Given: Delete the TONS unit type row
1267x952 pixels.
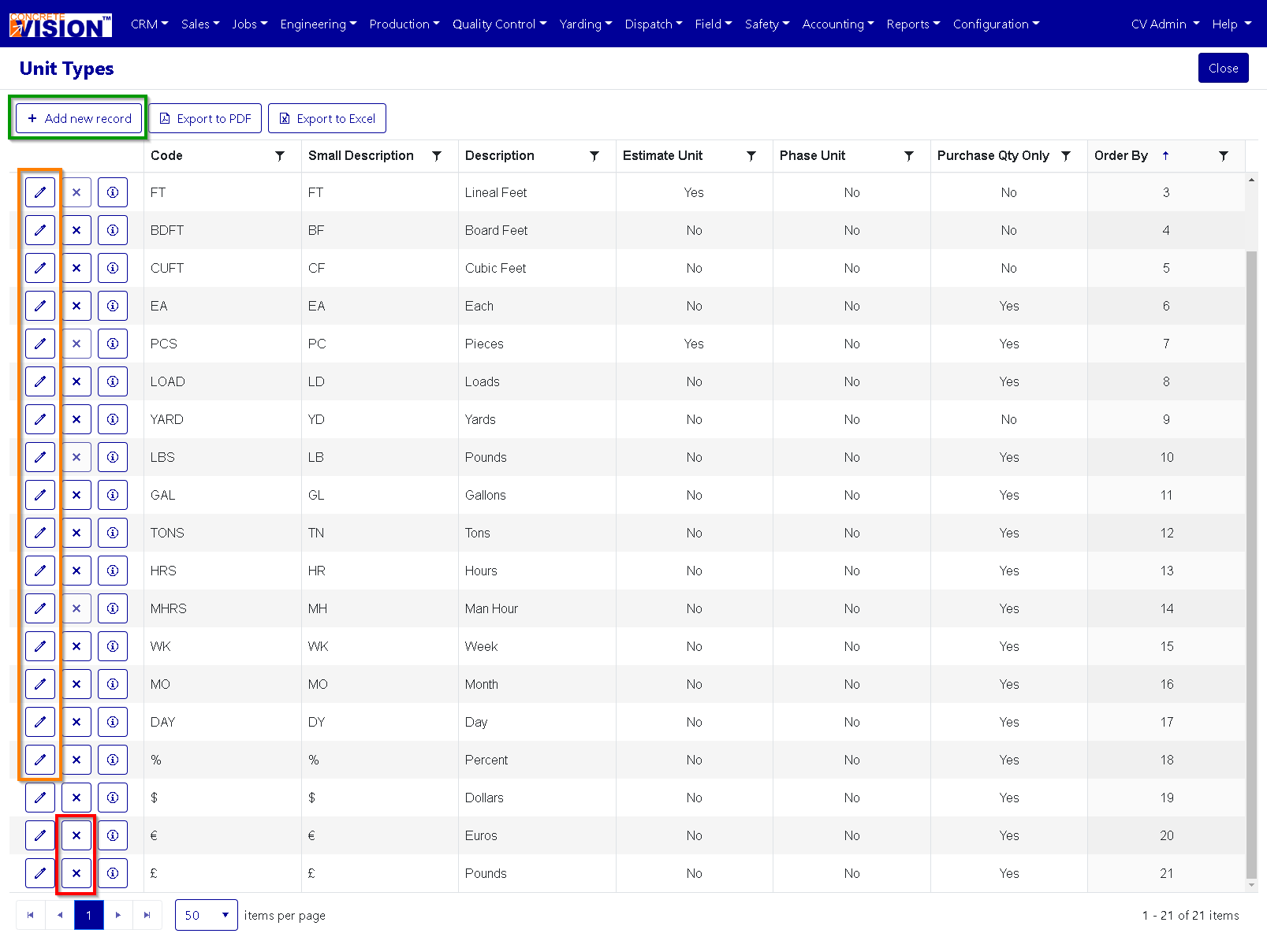Looking at the screenshot, I should point(76,533).
